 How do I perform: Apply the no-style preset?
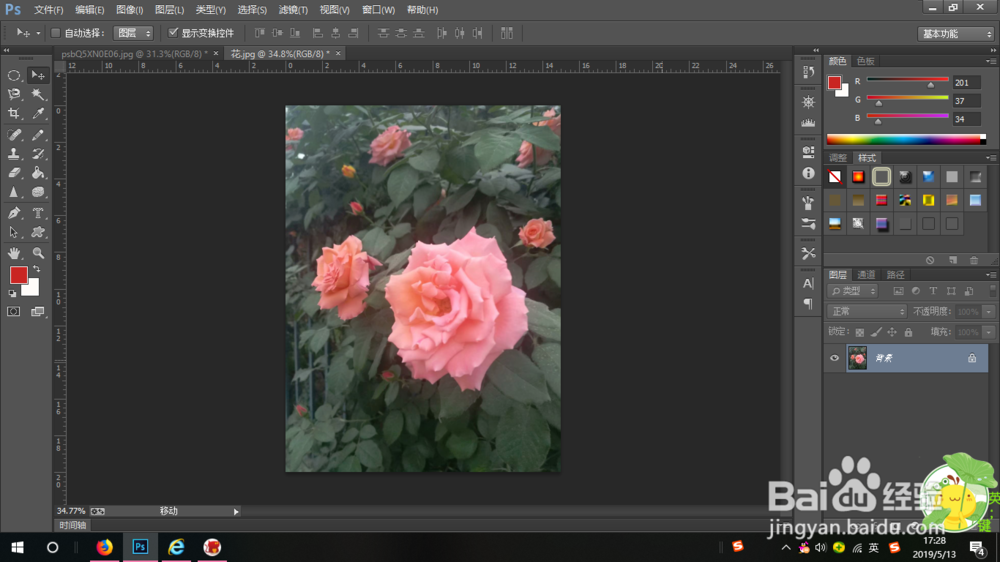click(835, 177)
